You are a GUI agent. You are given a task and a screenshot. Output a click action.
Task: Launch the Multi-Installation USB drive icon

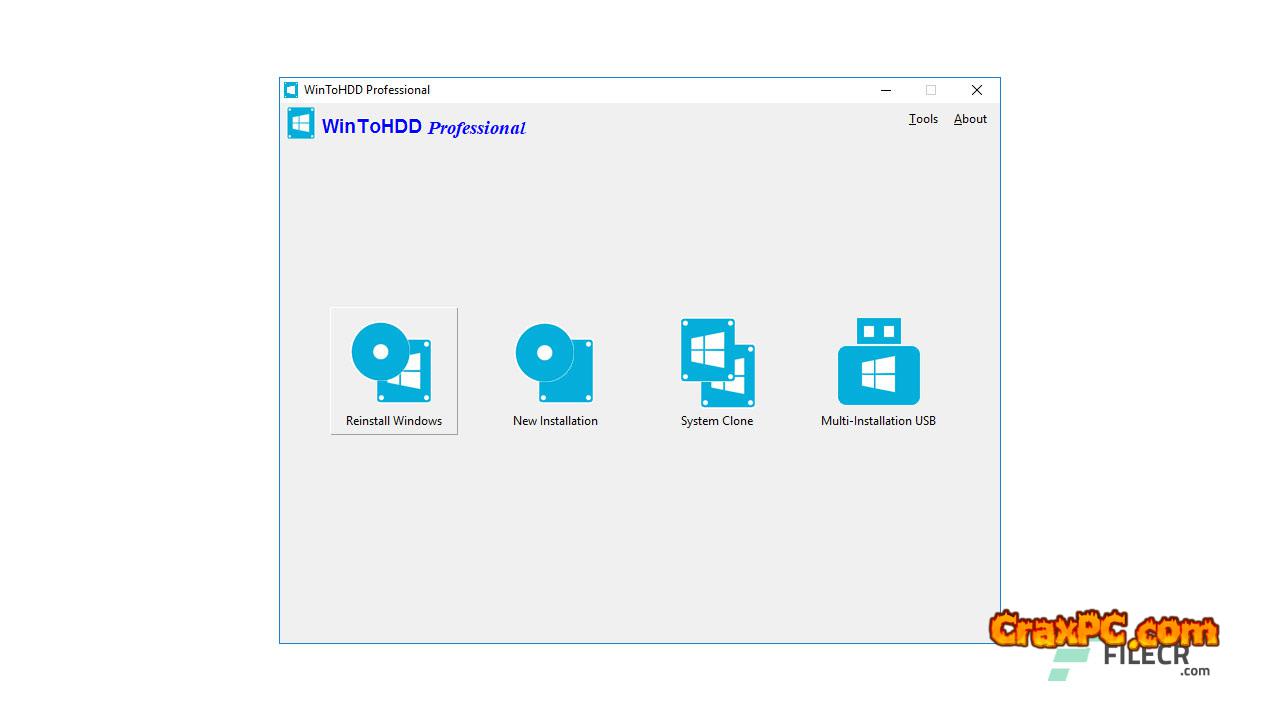pyautogui.click(x=879, y=361)
